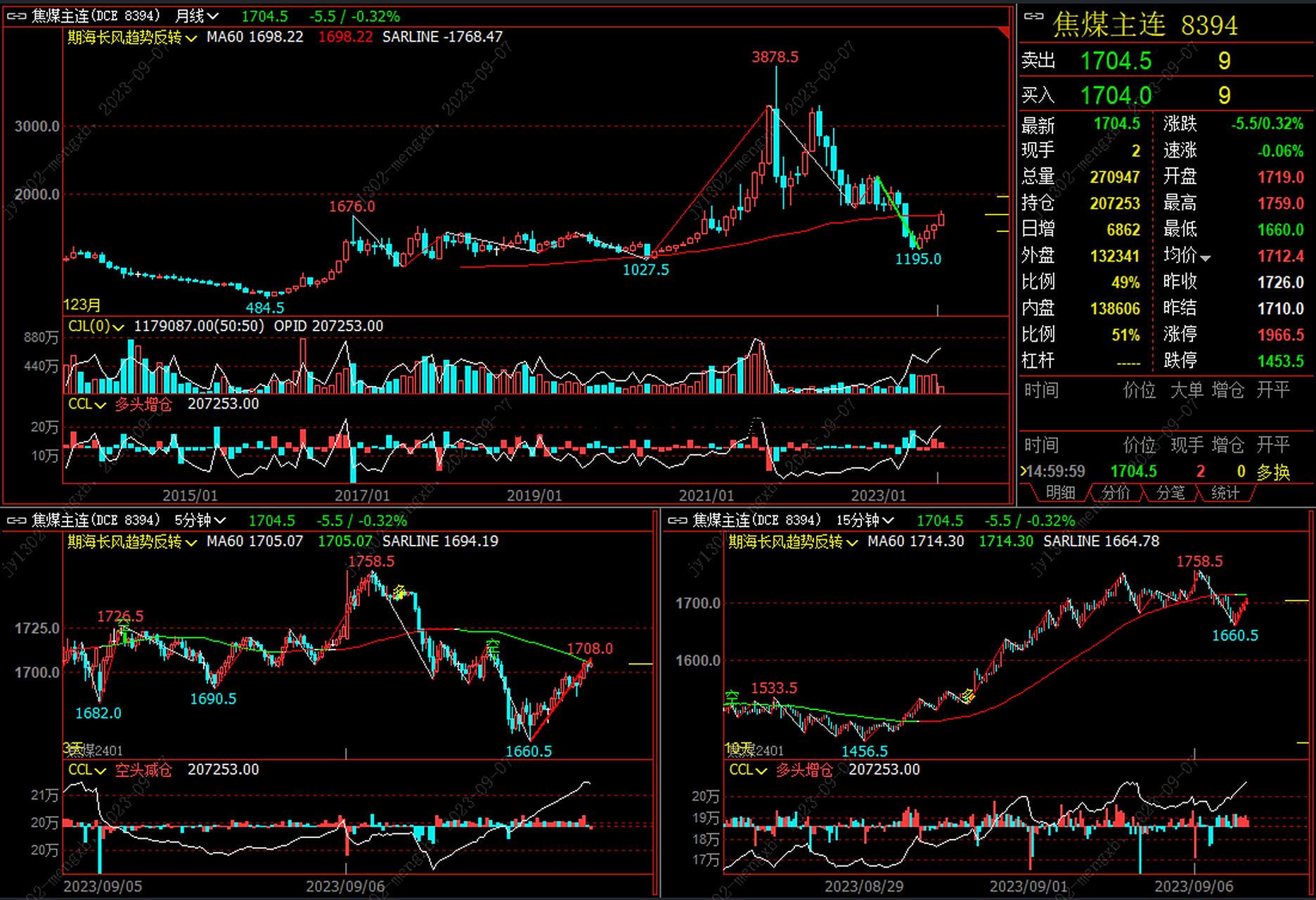Click 多 signal marker near 1758.5 on 5-minute chart
This screenshot has height=900, width=1316.
(399, 592)
